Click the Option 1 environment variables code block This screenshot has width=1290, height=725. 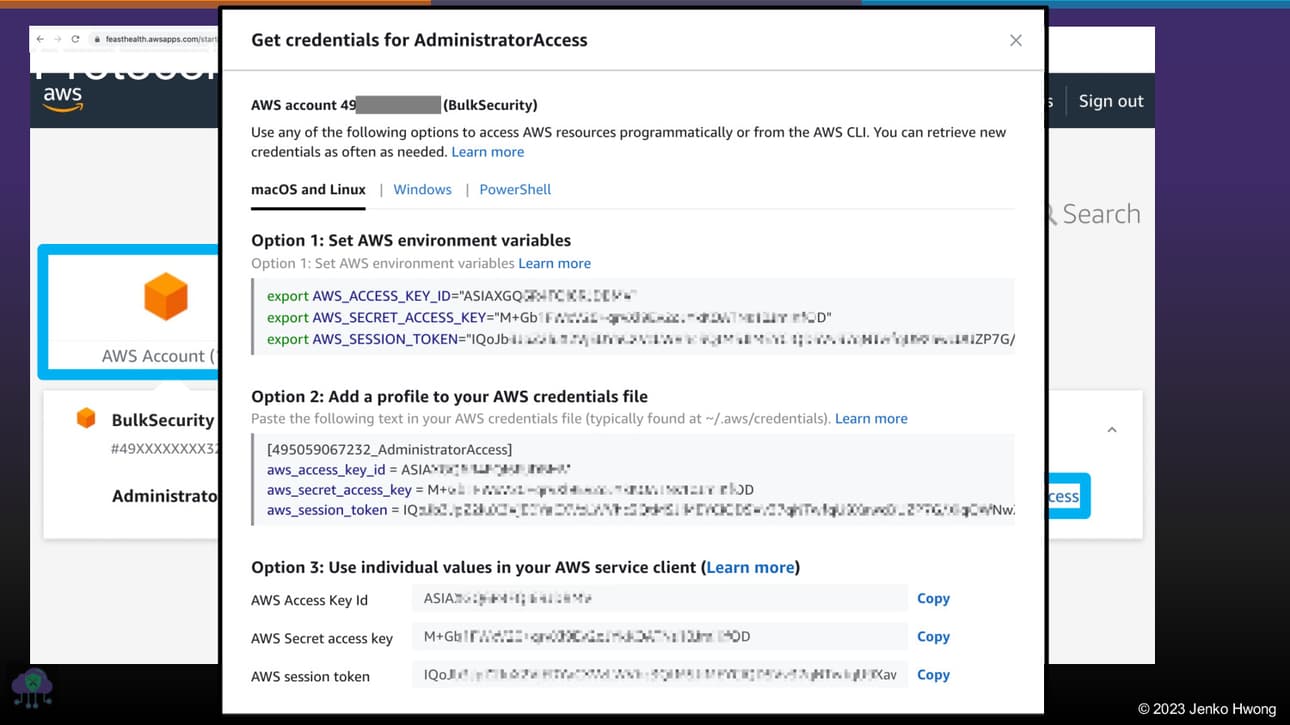pyautogui.click(x=633, y=317)
